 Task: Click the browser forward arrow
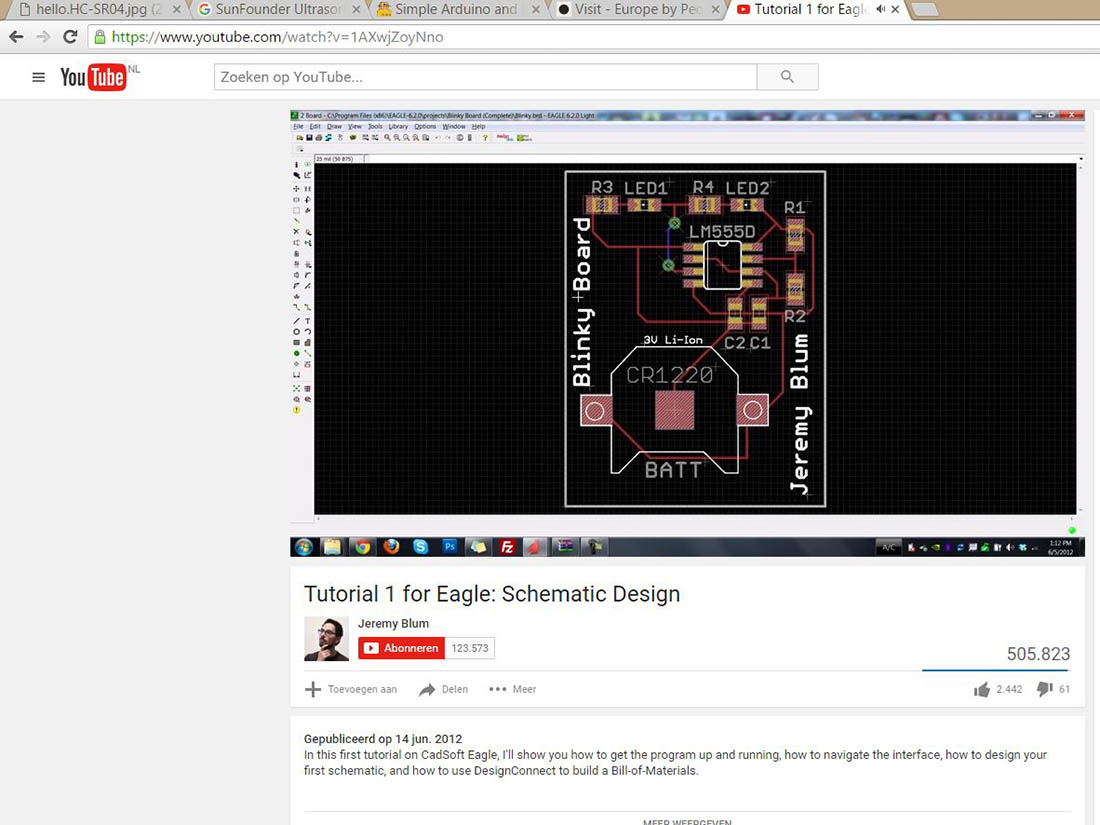[x=43, y=37]
